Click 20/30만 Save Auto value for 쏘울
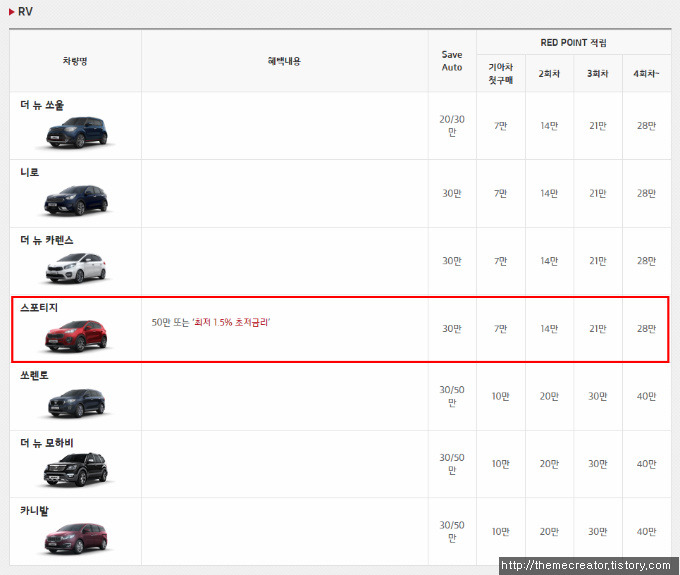The image size is (680, 575). click(452, 125)
